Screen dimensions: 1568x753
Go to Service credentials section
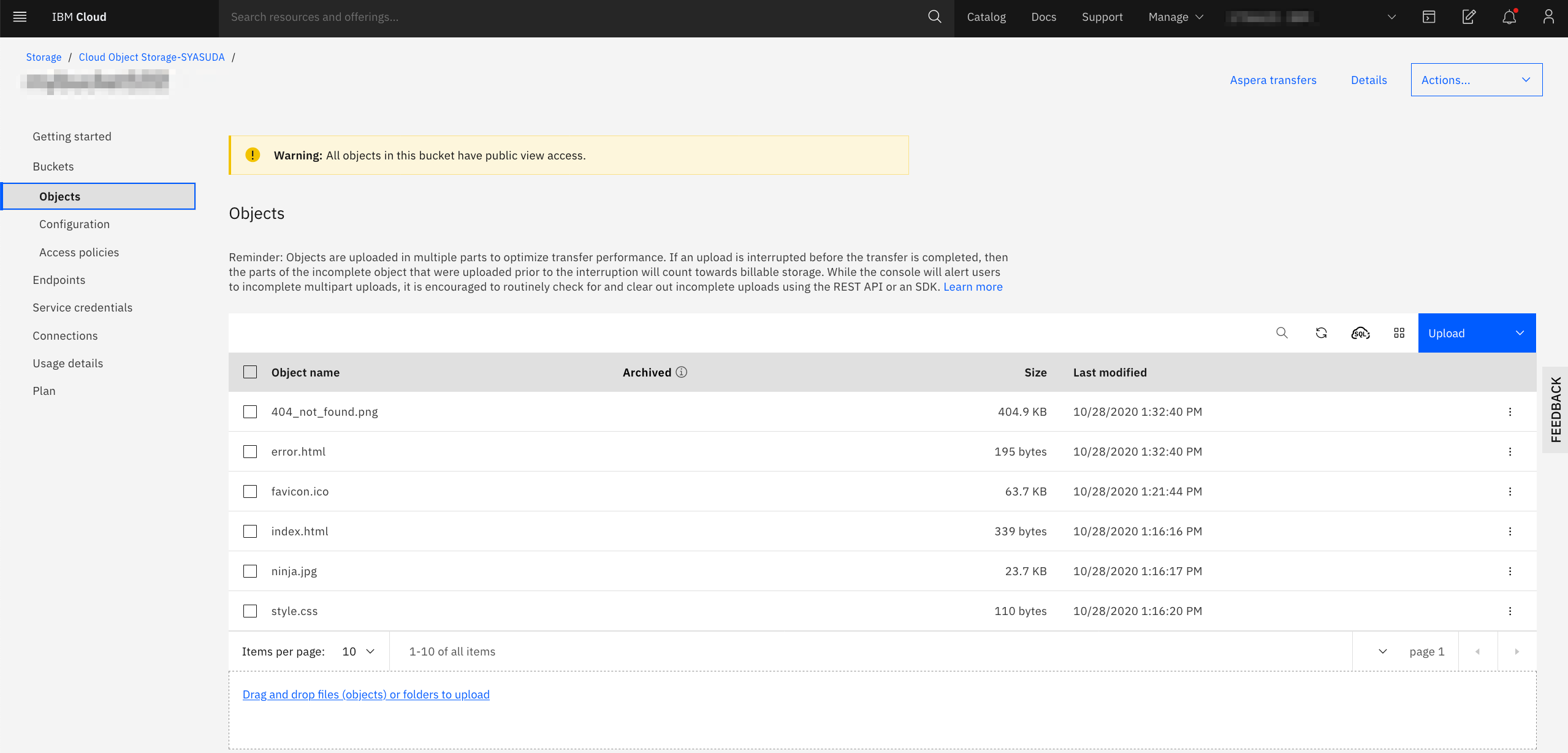coord(82,307)
